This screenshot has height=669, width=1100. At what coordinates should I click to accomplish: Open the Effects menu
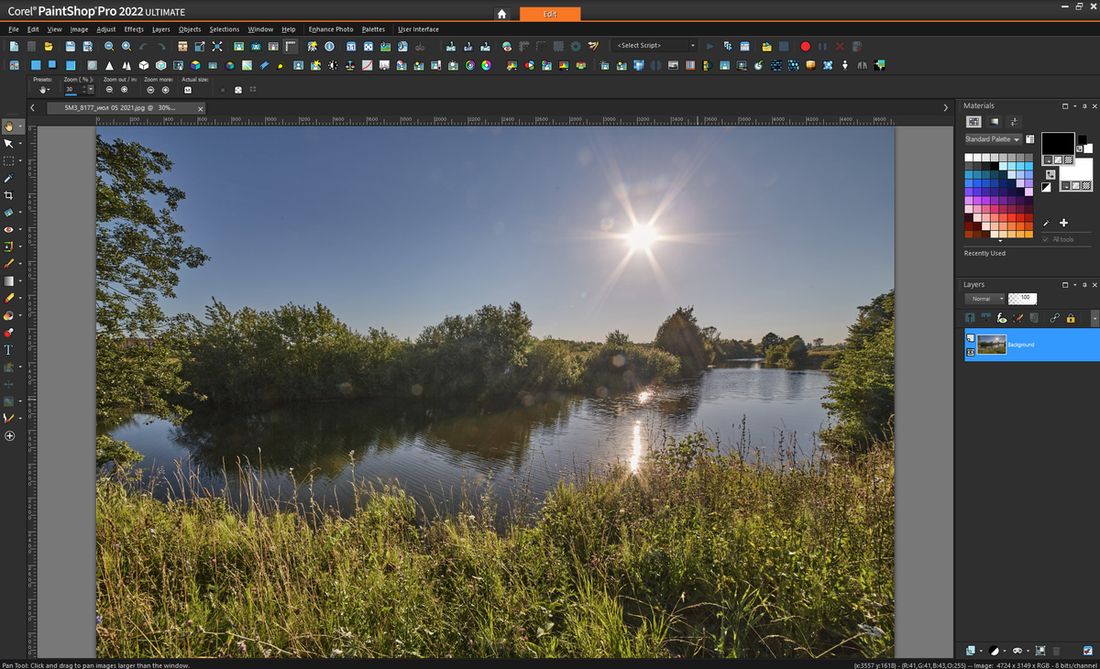point(133,29)
